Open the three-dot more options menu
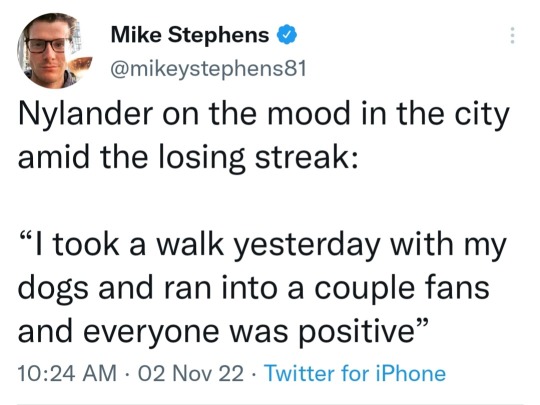This screenshot has height=405, width=540. point(512,35)
